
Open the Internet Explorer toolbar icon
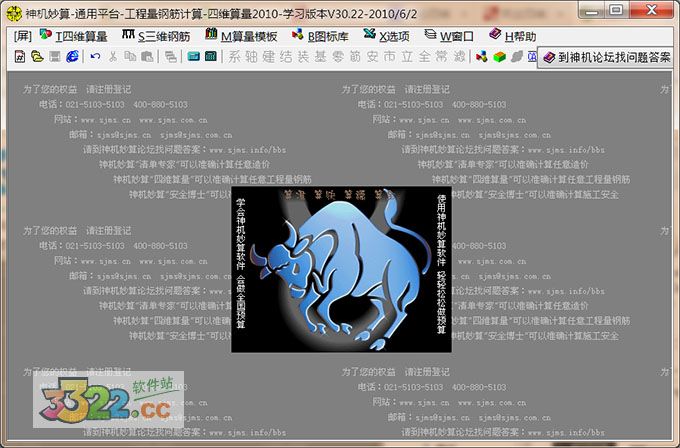click(x=72, y=56)
